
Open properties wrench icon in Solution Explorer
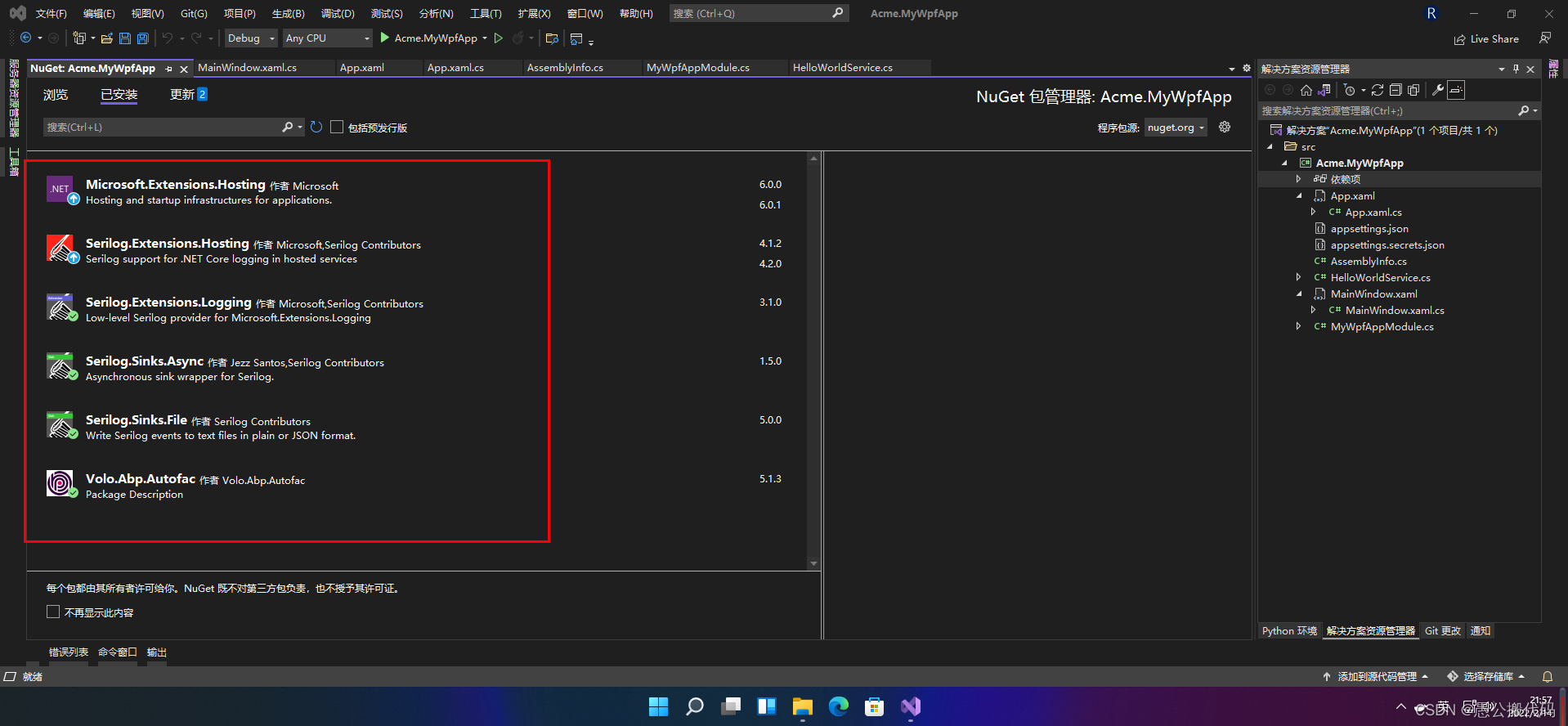pyautogui.click(x=1438, y=90)
